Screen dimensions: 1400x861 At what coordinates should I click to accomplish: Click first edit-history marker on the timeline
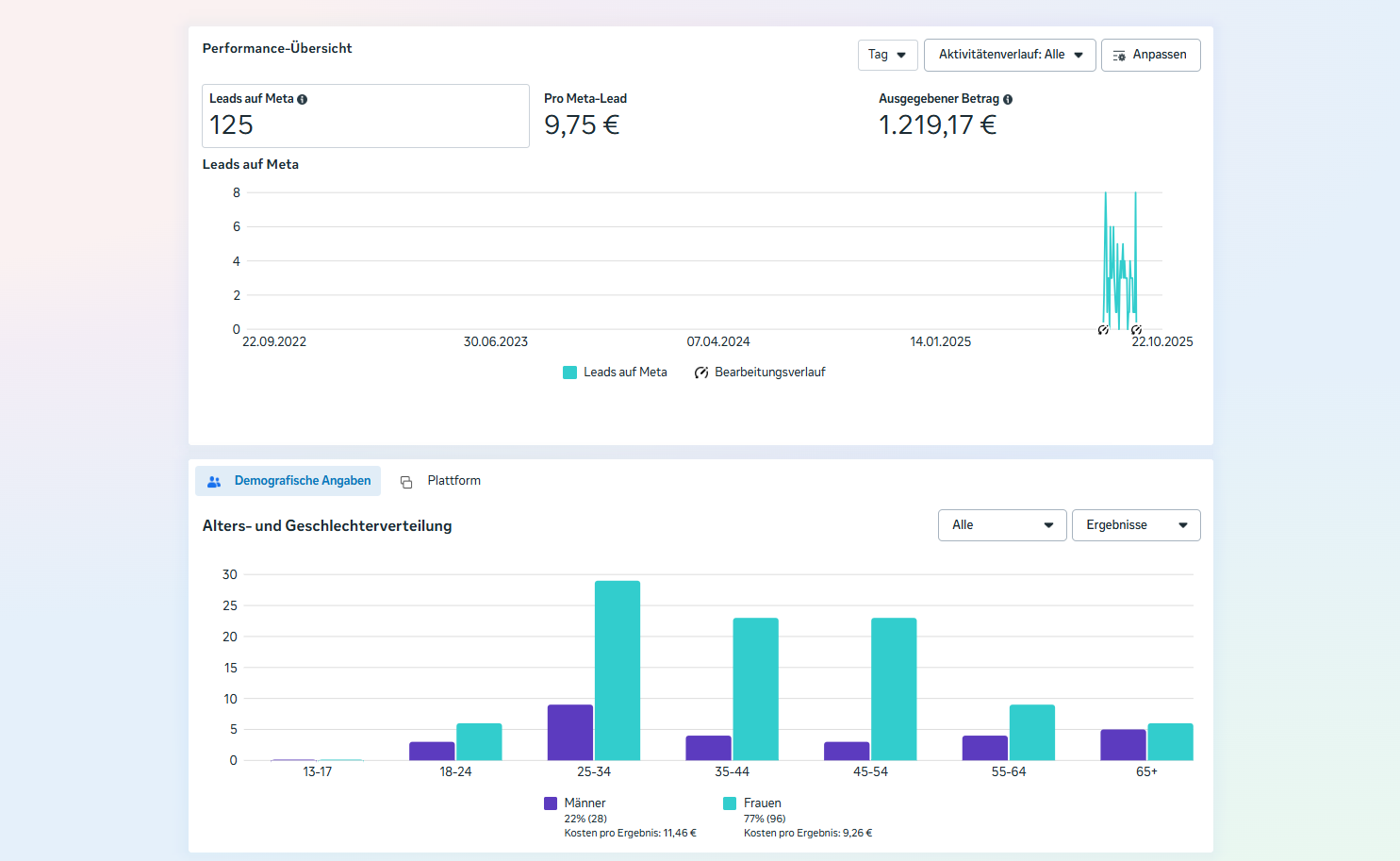1103,330
